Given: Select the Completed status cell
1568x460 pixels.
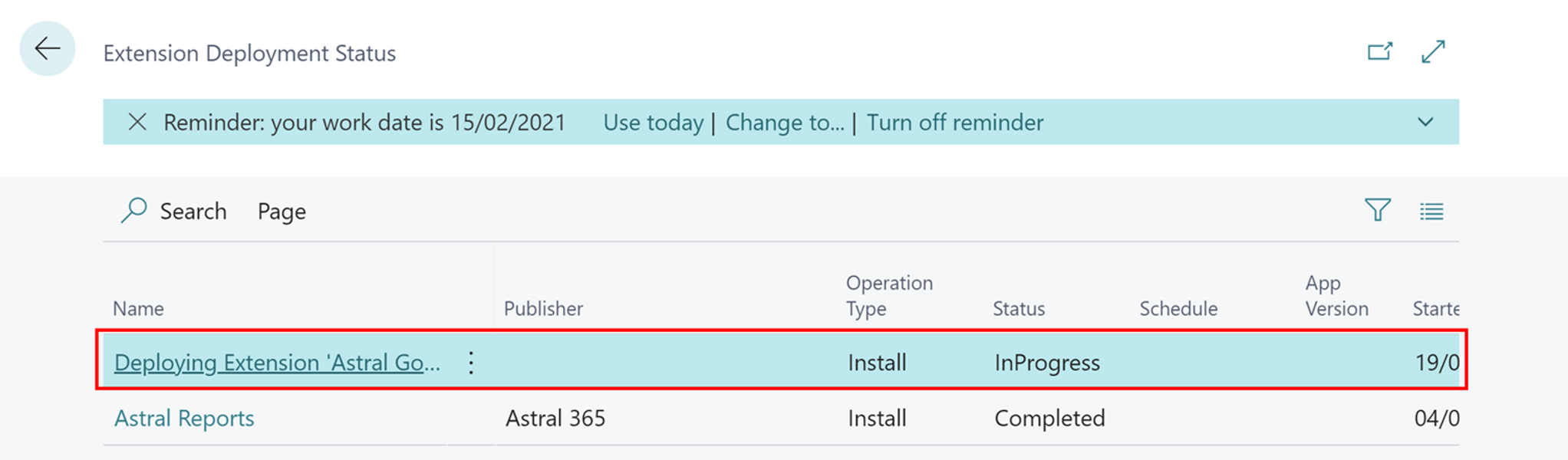Looking at the screenshot, I should click(x=1049, y=418).
